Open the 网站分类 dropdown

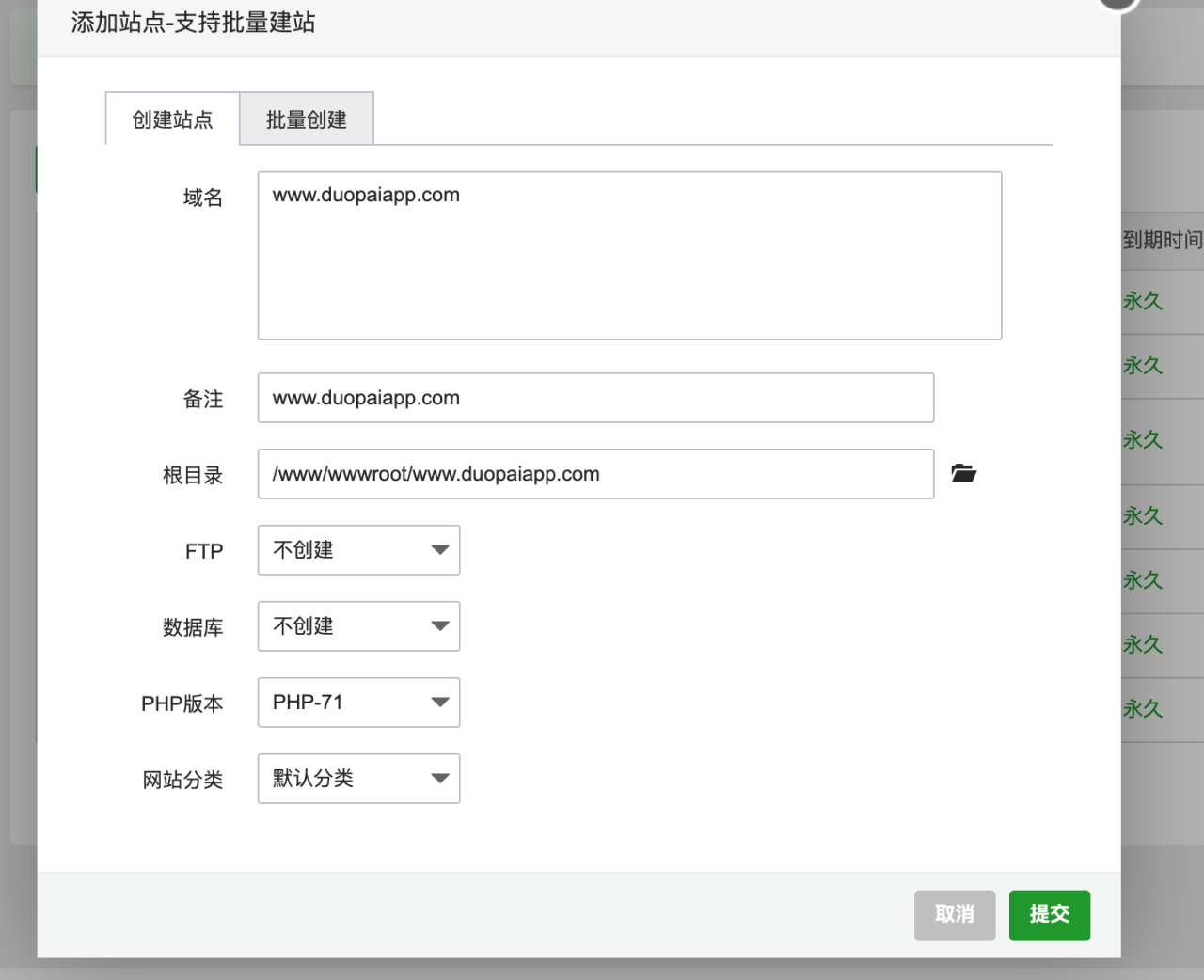click(357, 779)
